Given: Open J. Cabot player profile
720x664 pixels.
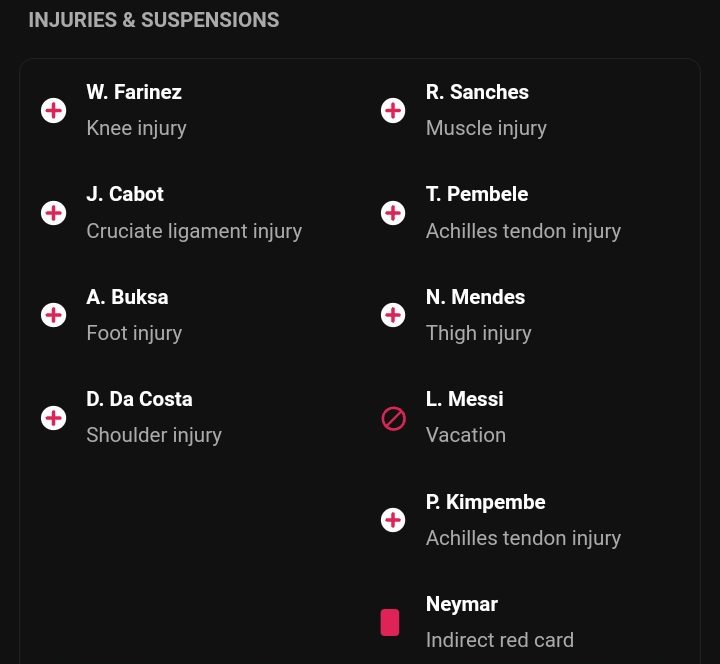Looking at the screenshot, I should pos(125,194).
